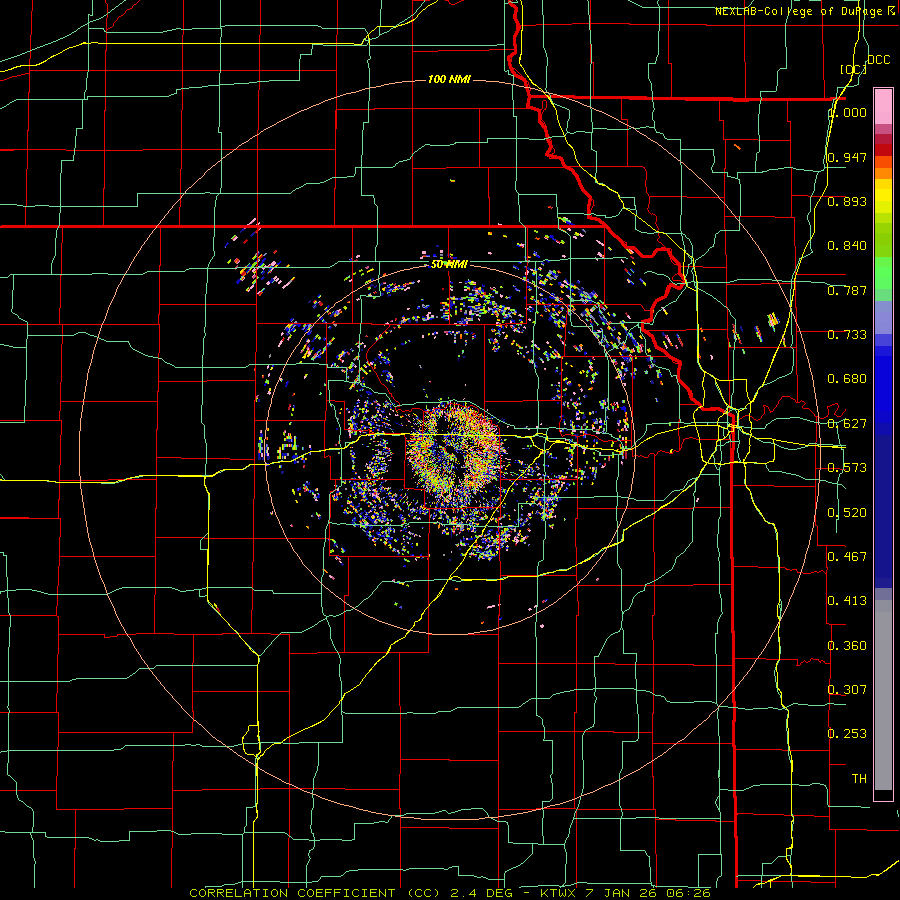Click the 0.253 legend value
This screenshot has width=900, height=900.
click(847, 734)
